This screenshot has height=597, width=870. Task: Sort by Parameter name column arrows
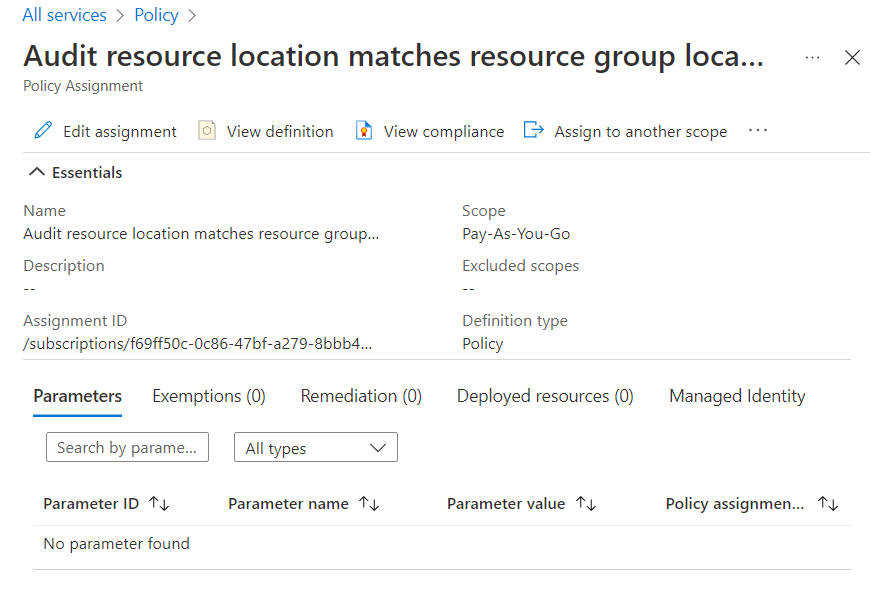tap(369, 504)
